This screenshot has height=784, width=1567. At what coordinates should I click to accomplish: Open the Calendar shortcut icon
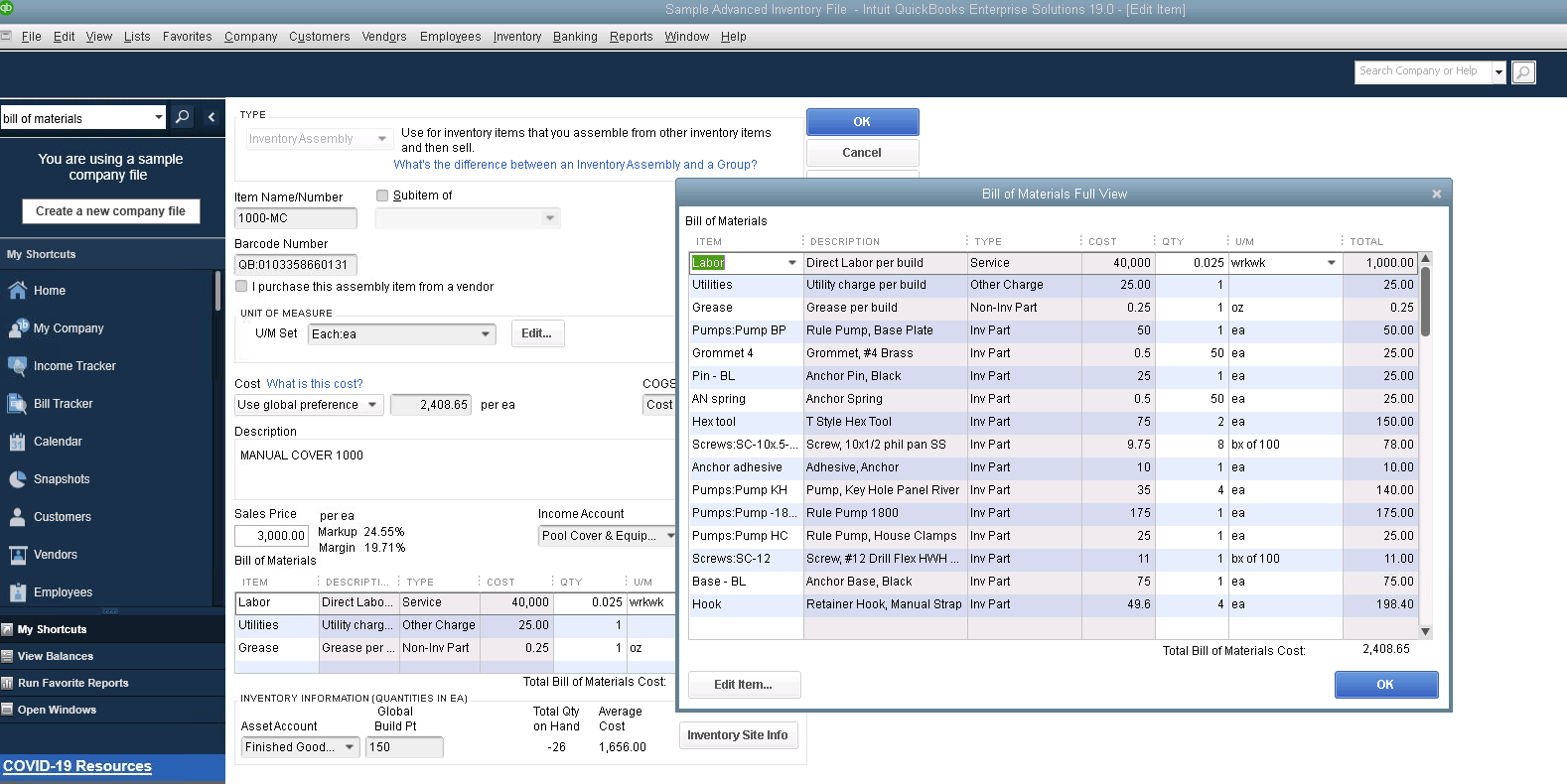tap(17, 442)
